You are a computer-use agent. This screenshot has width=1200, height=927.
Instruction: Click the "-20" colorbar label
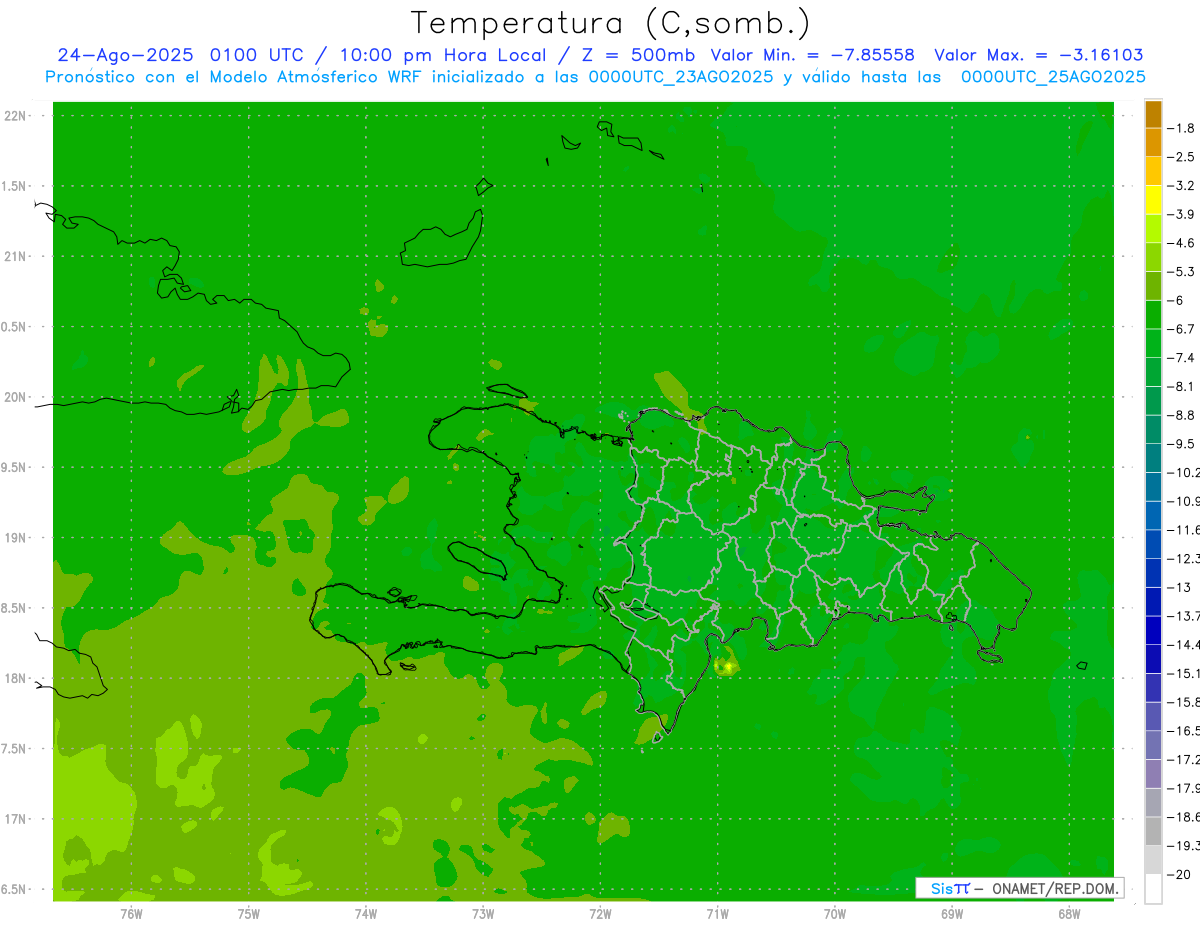[x=1180, y=874]
